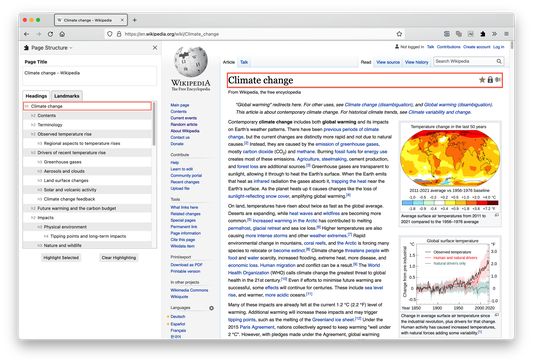Enlarge the temperature map image via caption icon

497,215
